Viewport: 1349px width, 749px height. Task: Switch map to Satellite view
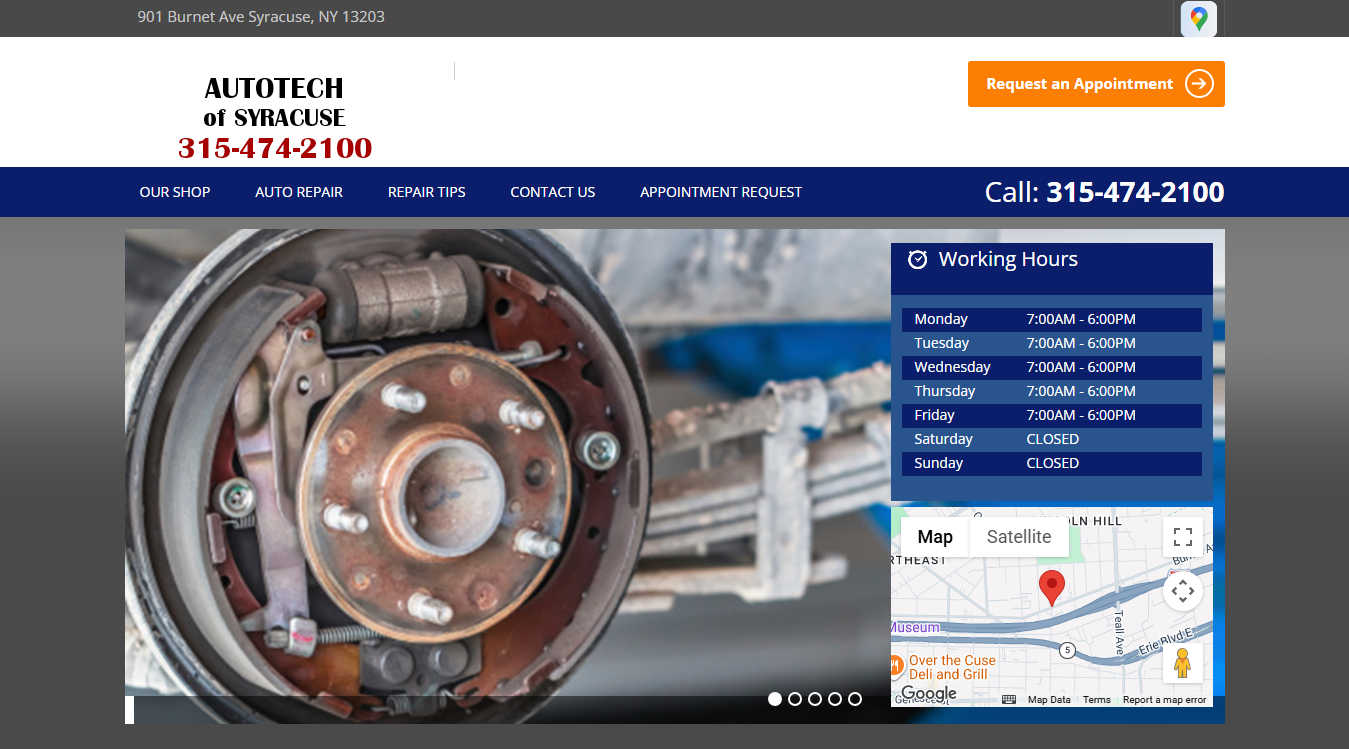pos(1019,537)
